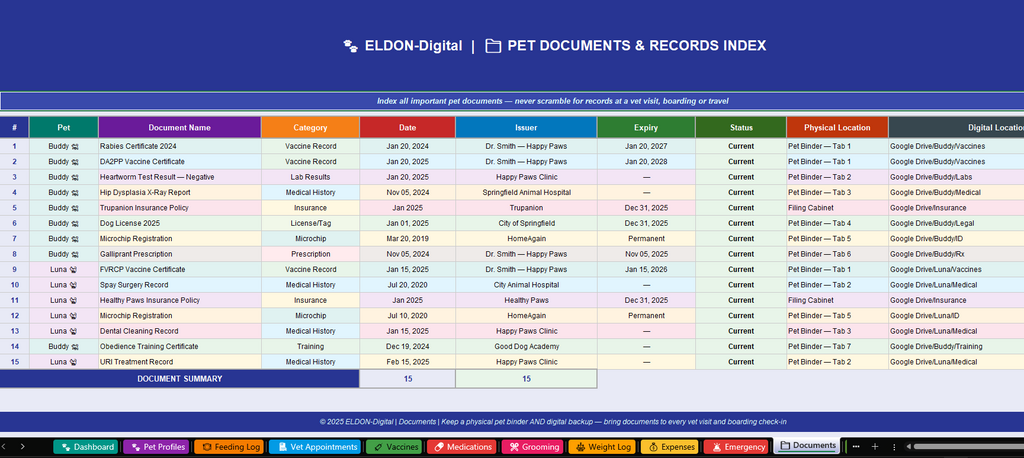Select the Dog License 2025 cell
1024x458 pixels.
tap(180, 223)
